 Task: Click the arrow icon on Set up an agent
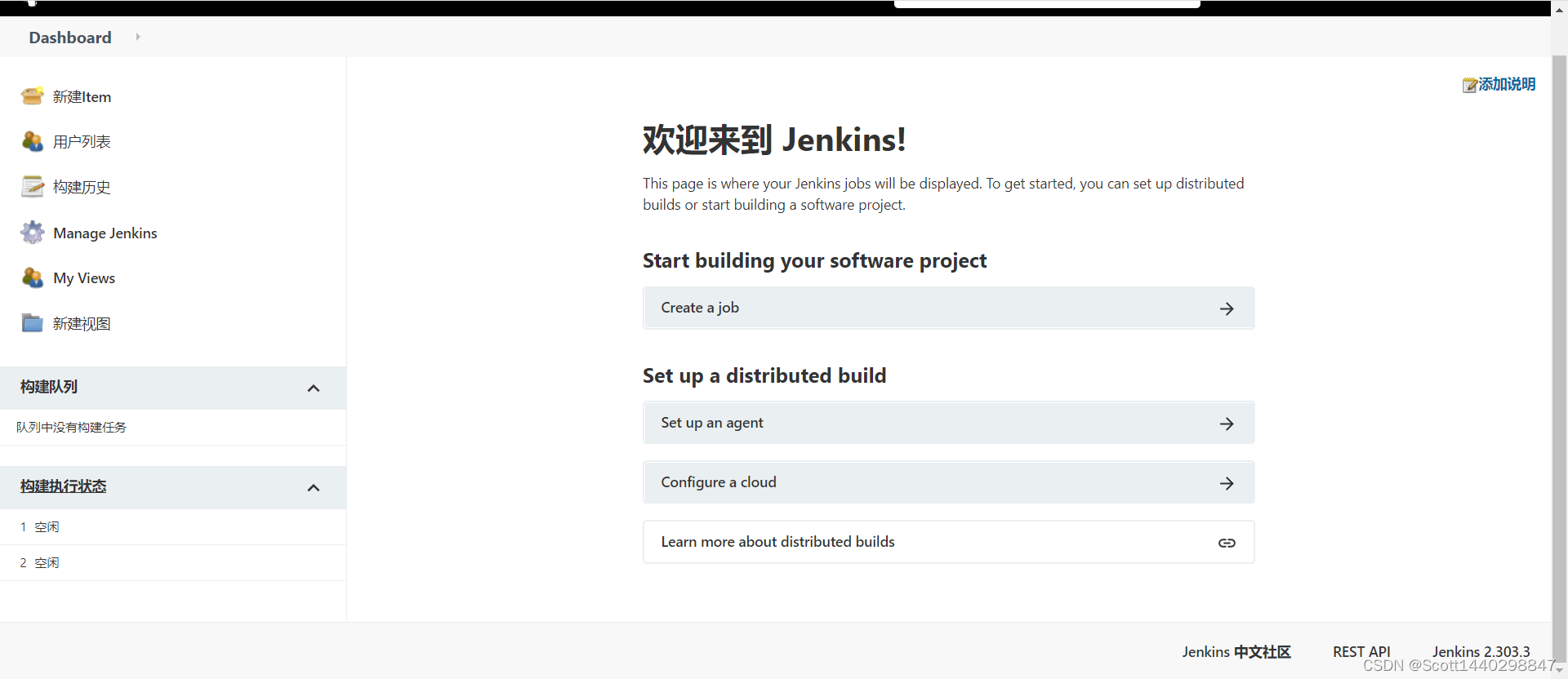click(1227, 424)
